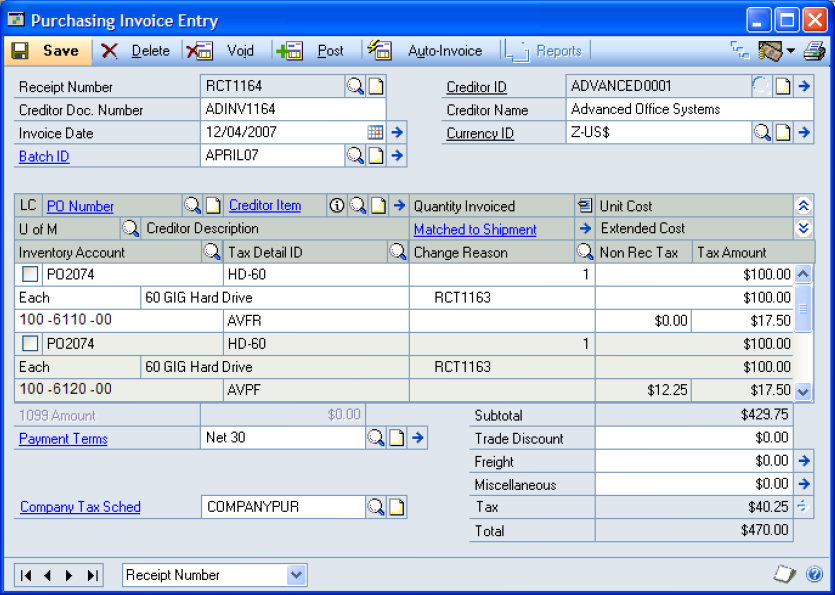Expand line detail with the show-rows arrow
835x595 pixels.
[802, 229]
